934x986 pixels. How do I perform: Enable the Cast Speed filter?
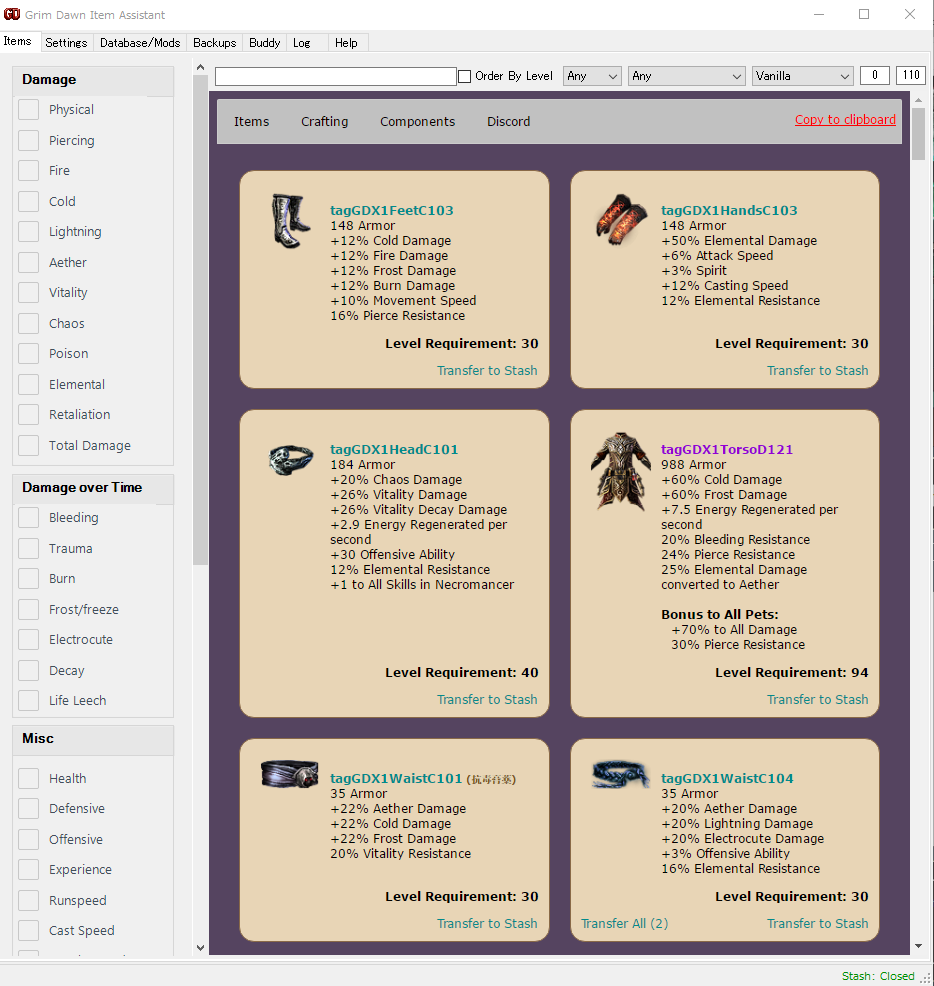[x=28, y=931]
